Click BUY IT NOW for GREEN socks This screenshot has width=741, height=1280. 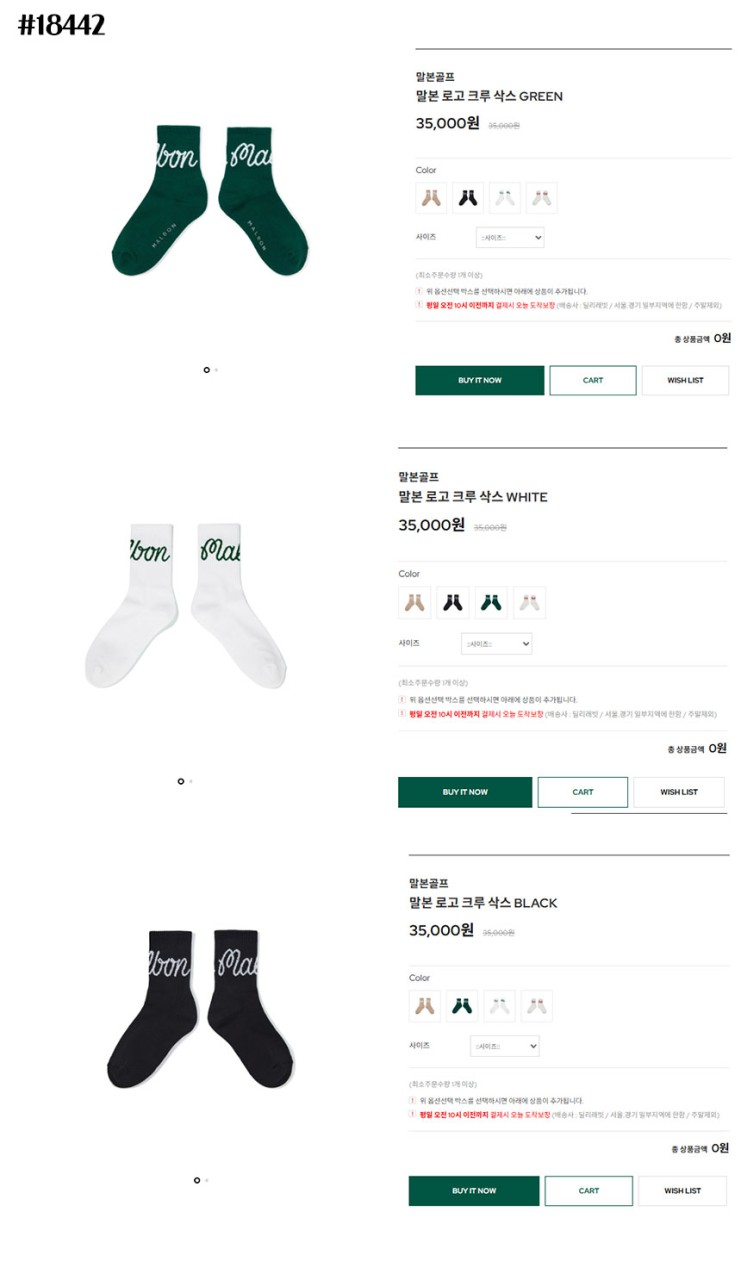pos(480,381)
